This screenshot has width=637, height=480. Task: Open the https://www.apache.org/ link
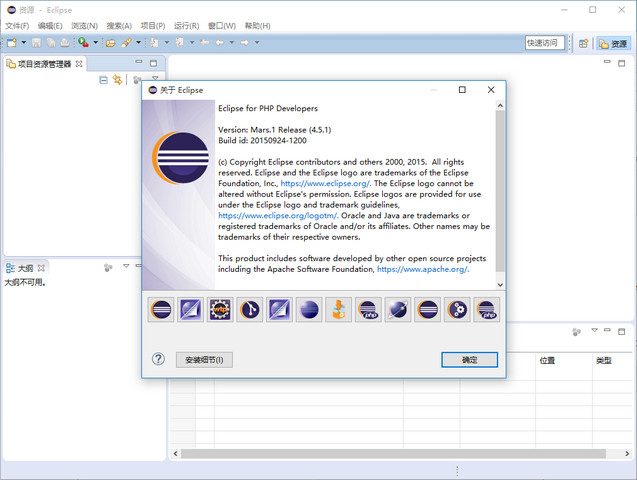420,269
